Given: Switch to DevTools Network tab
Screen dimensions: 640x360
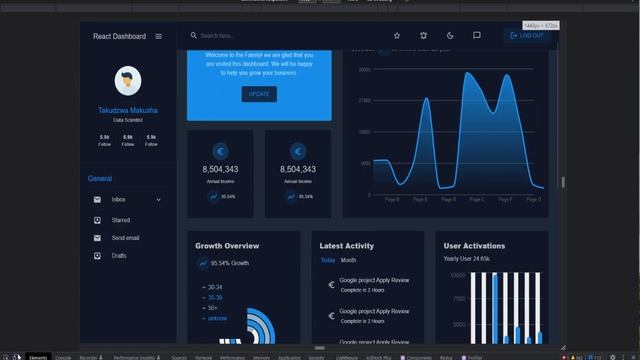Looking at the screenshot, I should click(x=203, y=358).
